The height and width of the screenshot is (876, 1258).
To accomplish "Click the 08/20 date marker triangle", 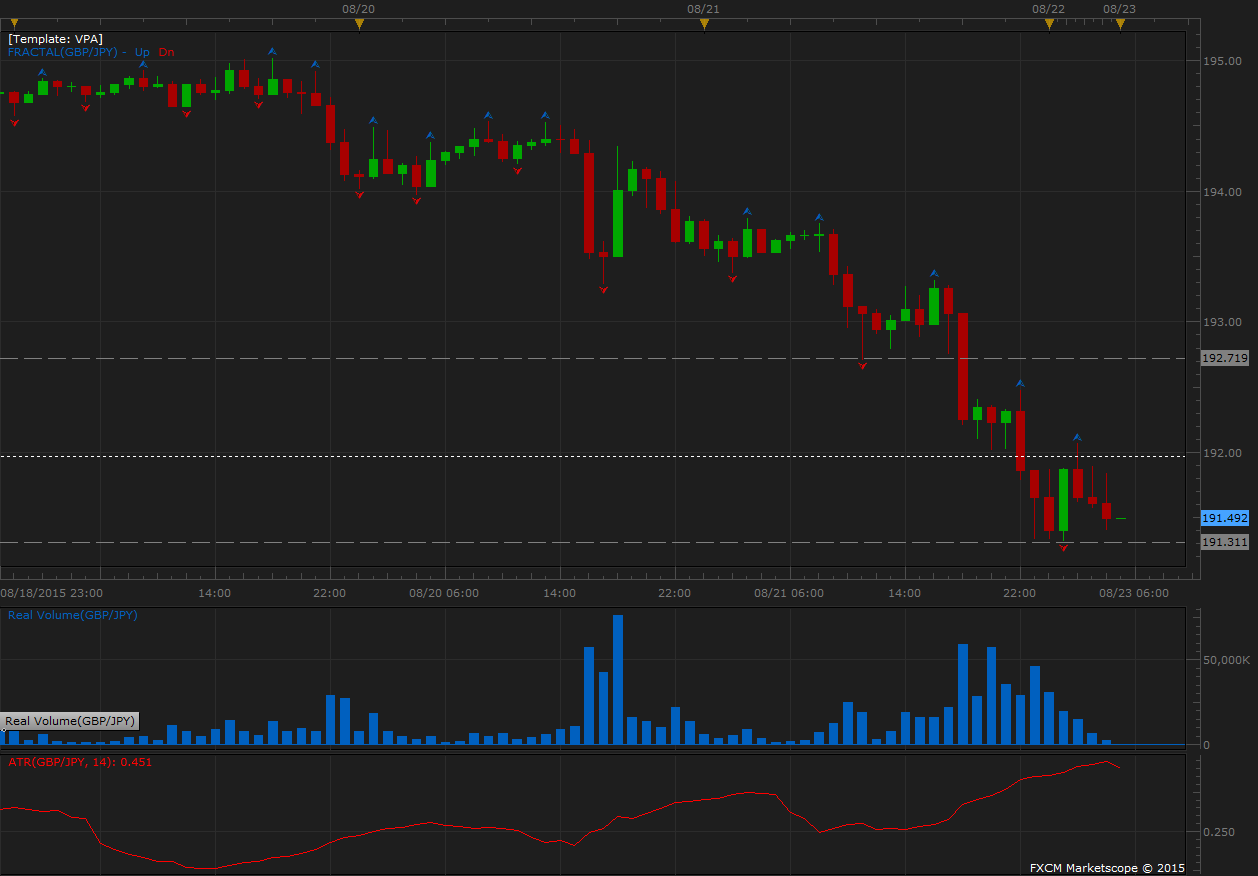I will tap(359, 25).
